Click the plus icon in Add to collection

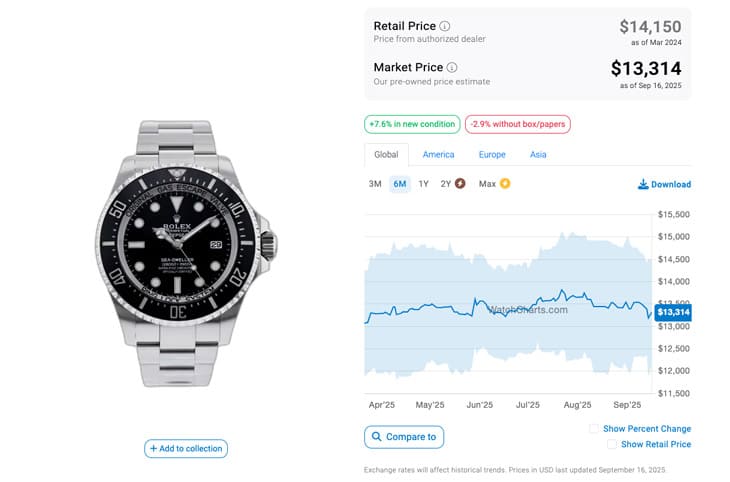click(x=154, y=449)
